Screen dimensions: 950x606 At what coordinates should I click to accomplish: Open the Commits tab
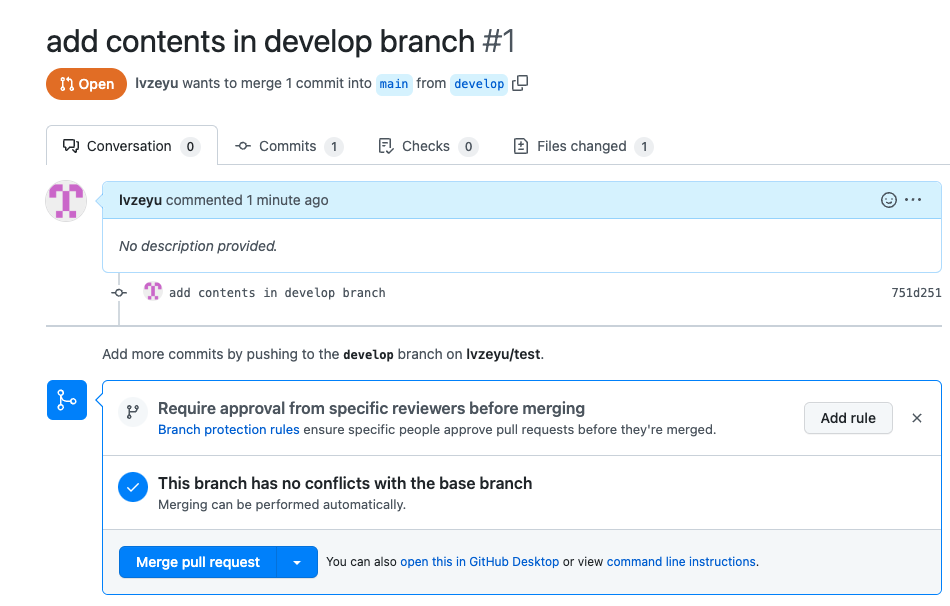(288, 146)
